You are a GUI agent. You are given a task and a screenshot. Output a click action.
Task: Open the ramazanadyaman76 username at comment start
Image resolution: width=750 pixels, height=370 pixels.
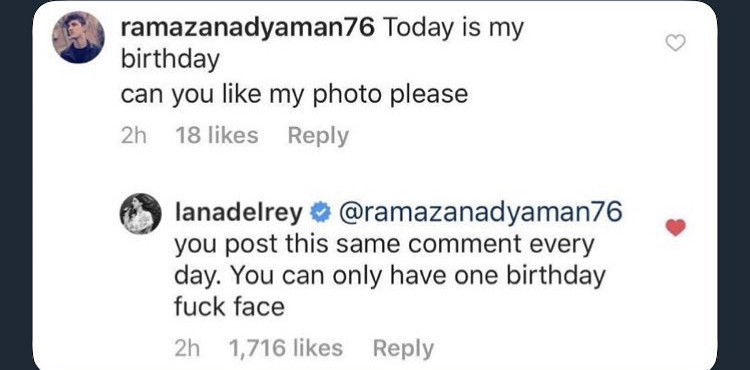tap(247, 28)
